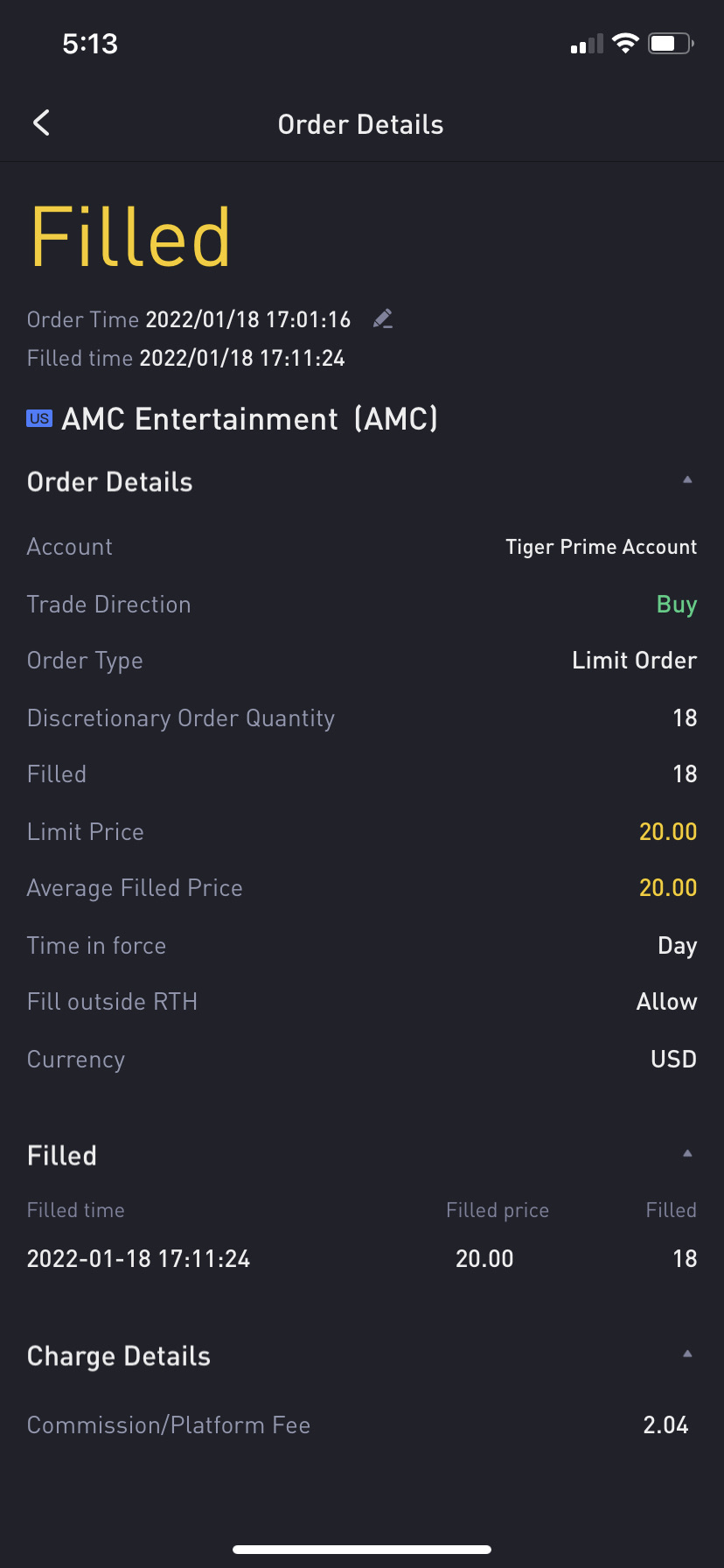Tap the battery status icon
The height and width of the screenshot is (1568, 724).
[670, 44]
